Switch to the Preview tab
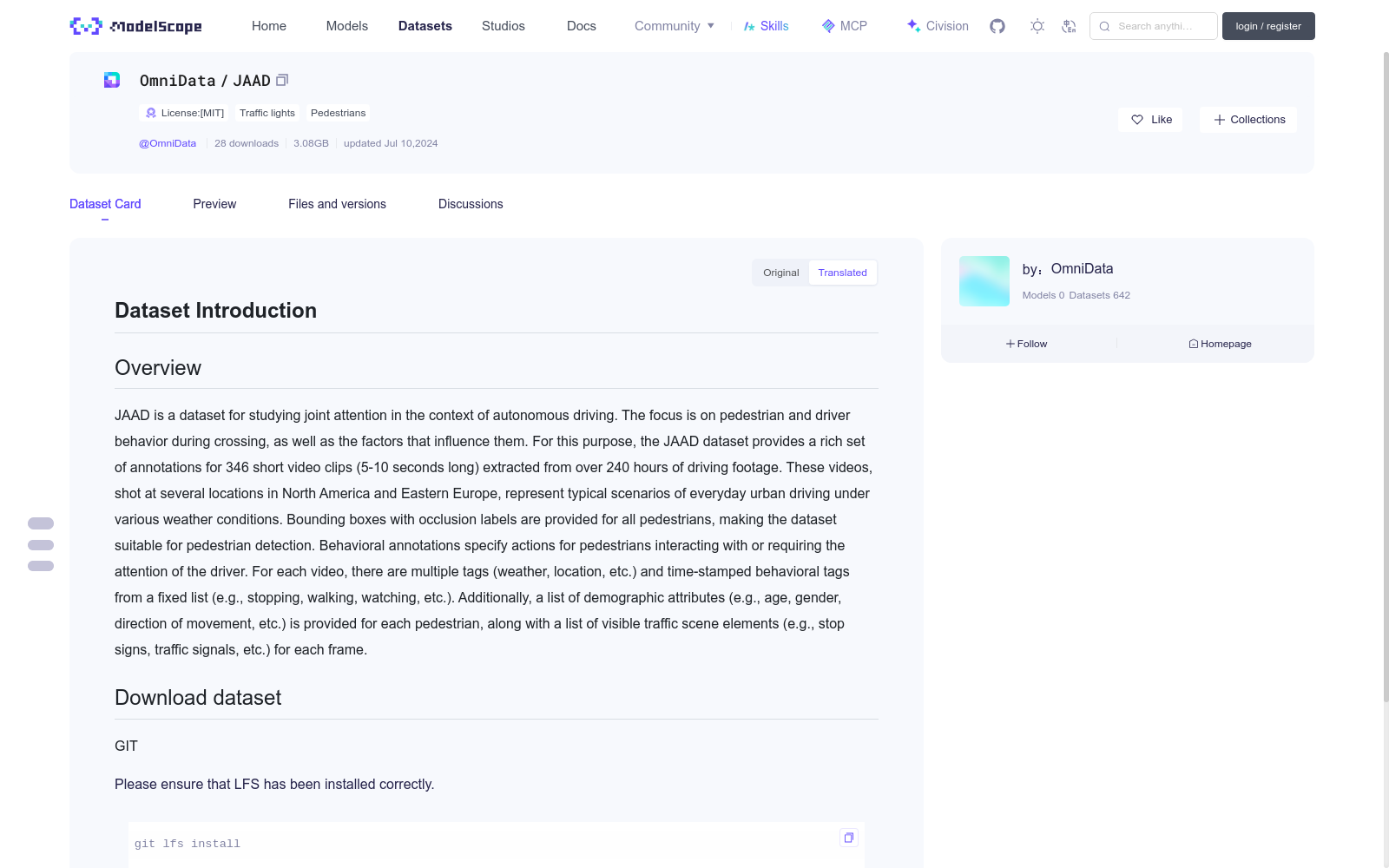 pos(214,204)
